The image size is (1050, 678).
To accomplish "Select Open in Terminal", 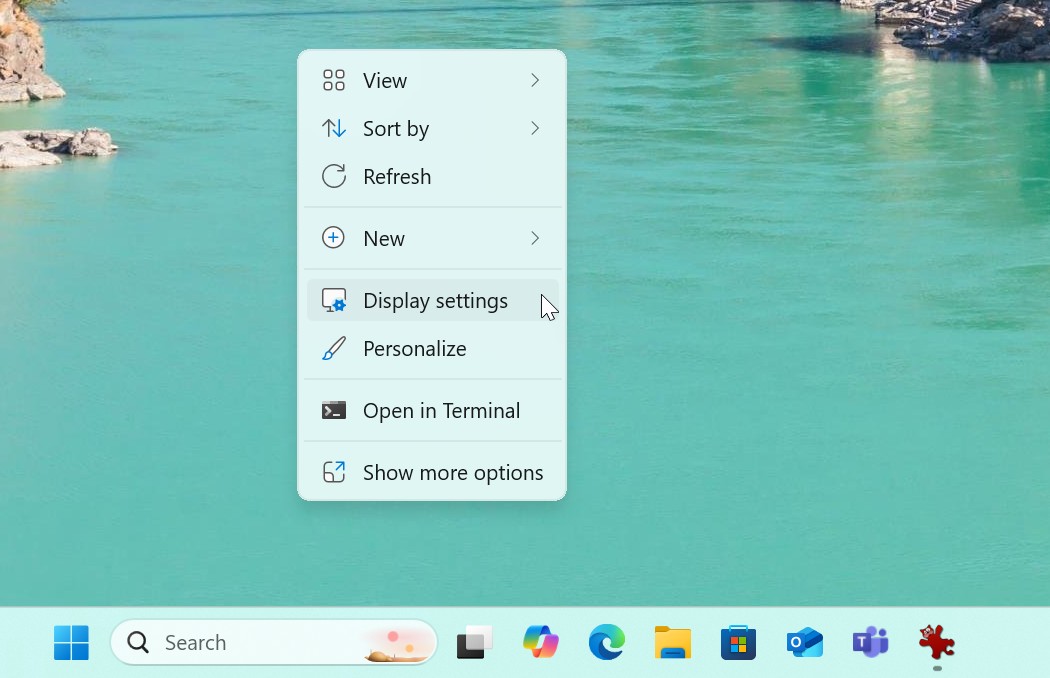I will (x=441, y=411).
